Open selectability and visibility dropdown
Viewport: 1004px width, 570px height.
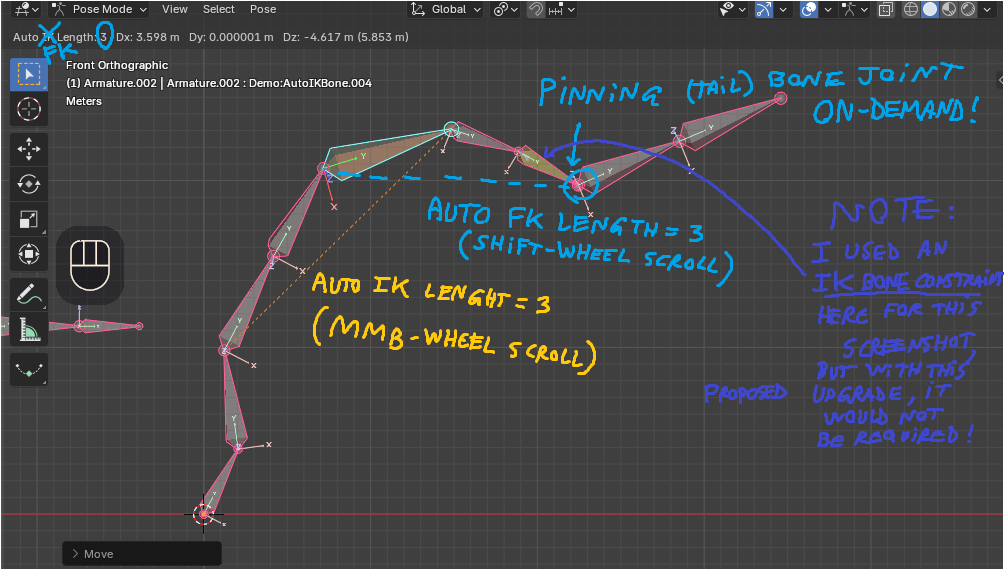tap(733, 9)
